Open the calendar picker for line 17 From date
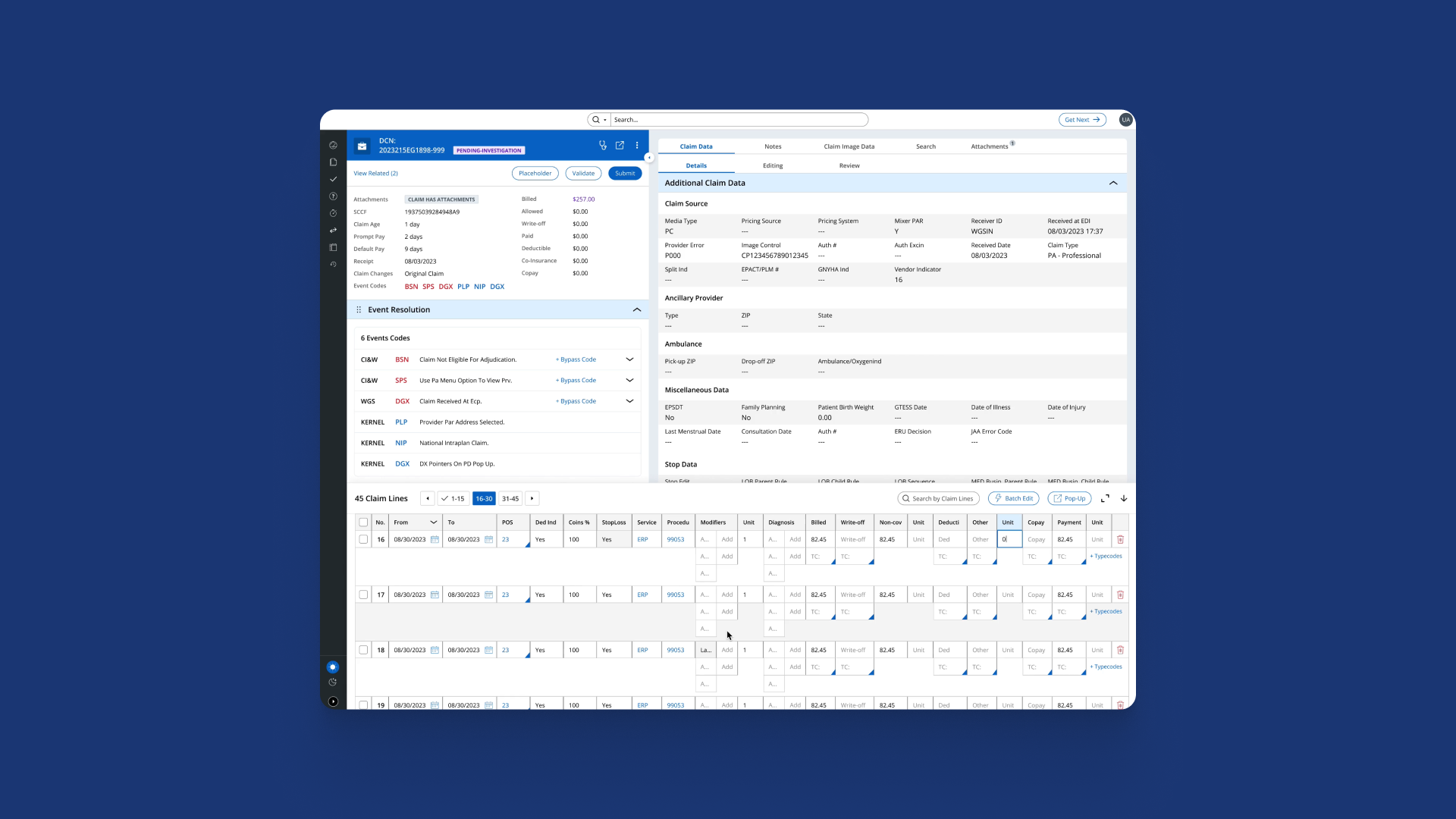1456x819 pixels. tap(435, 595)
